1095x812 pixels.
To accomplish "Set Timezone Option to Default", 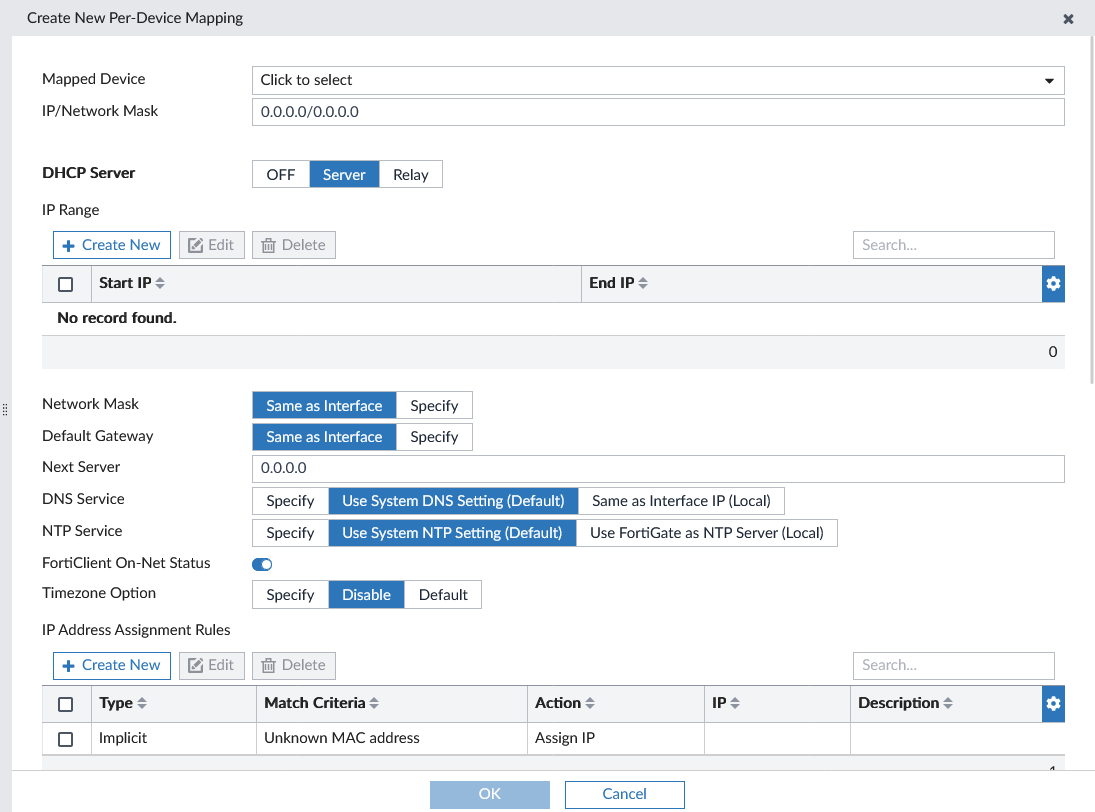I will point(442,594).
